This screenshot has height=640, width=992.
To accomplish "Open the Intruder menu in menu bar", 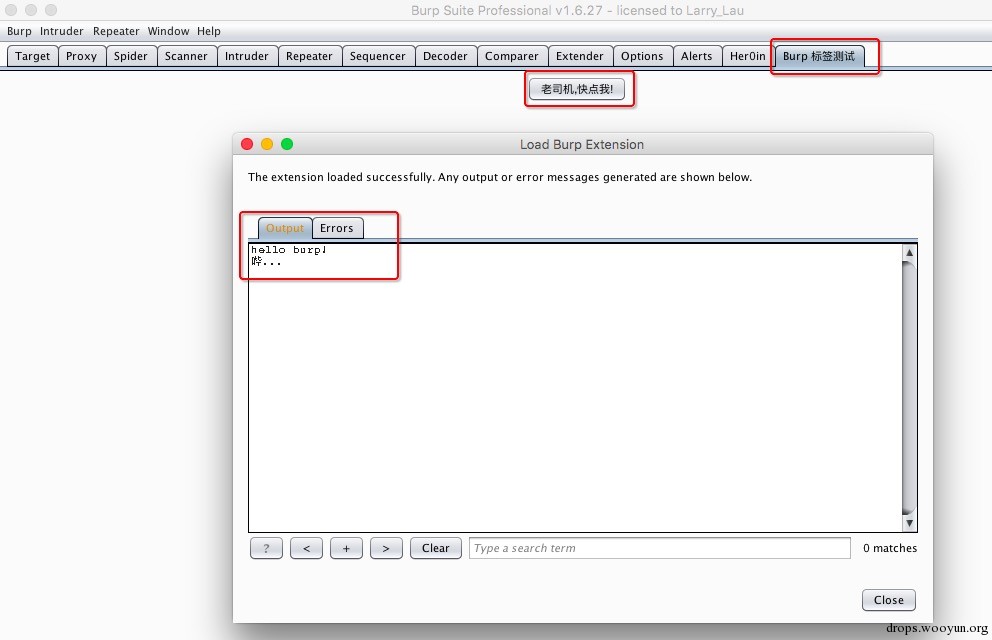I will click(x=61, y=31).
